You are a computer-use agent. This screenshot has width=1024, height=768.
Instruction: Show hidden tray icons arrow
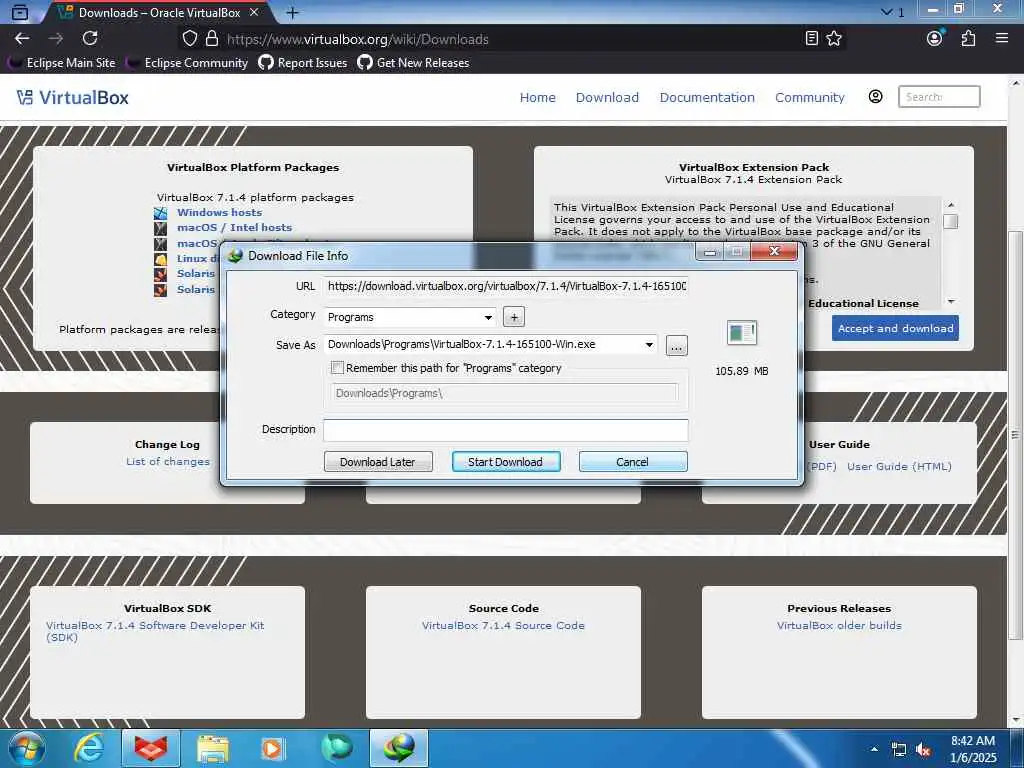pos(874,749)
